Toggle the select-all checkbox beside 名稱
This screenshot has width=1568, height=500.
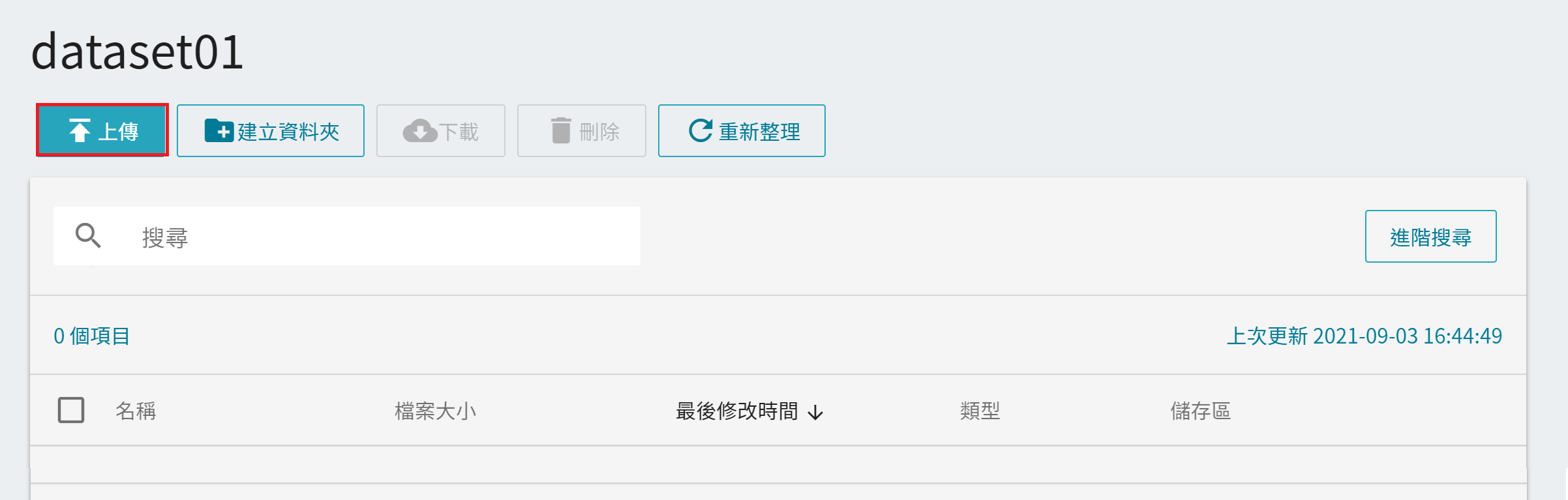pyautogui.click(x=71, y=410)
